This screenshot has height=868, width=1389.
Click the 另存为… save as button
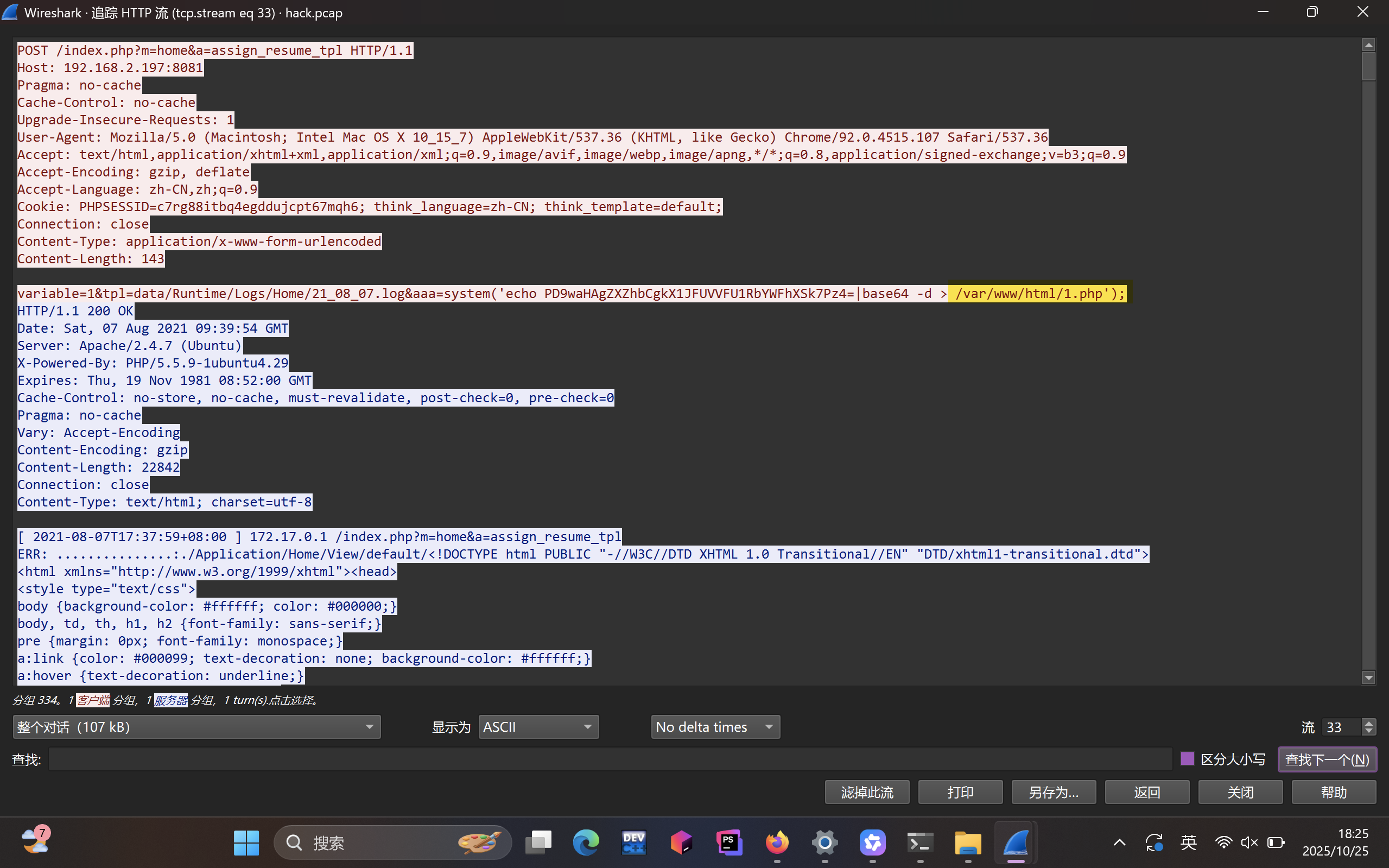pos(1053,792)
